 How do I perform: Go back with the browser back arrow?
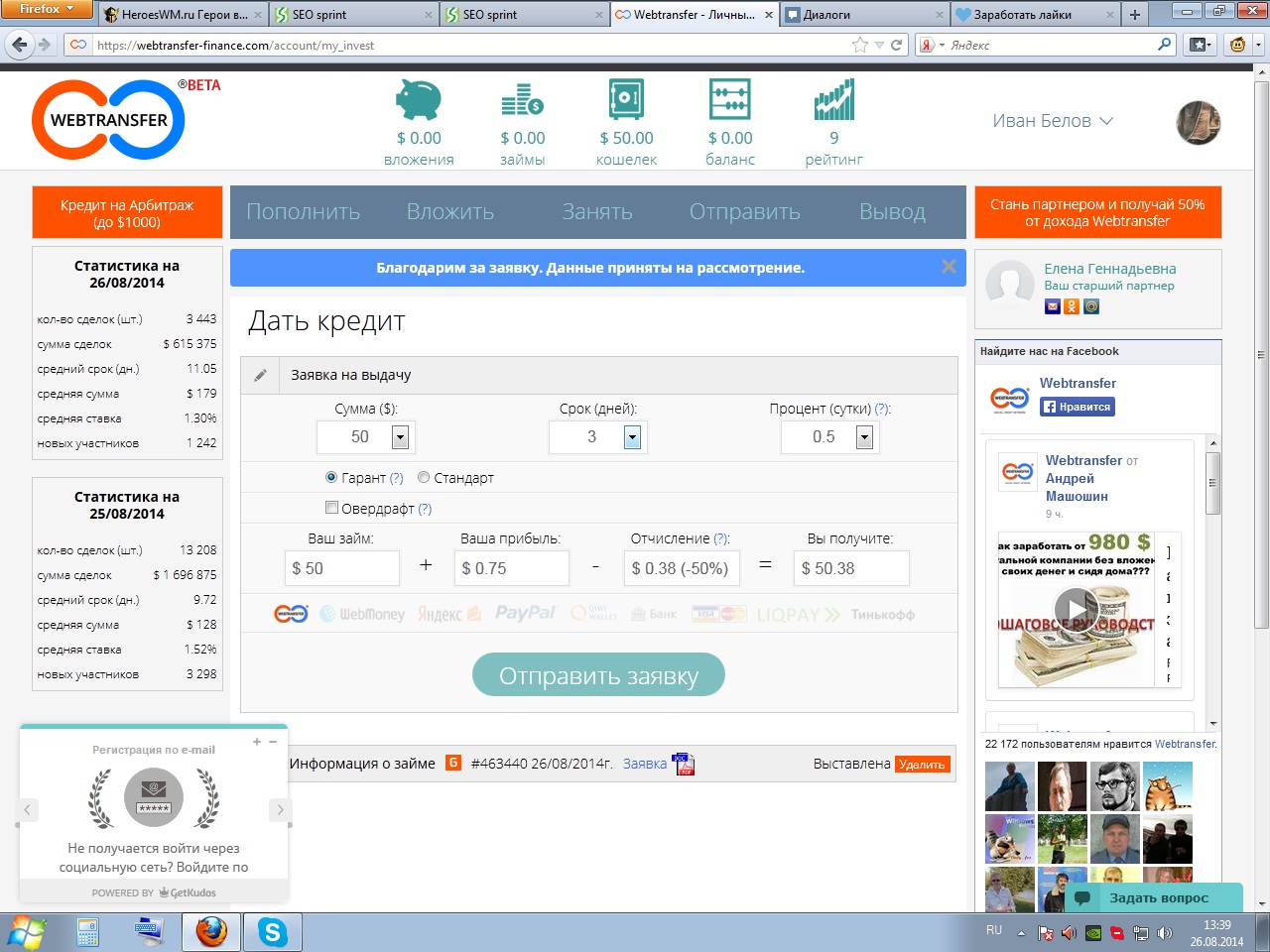(20, 45)
